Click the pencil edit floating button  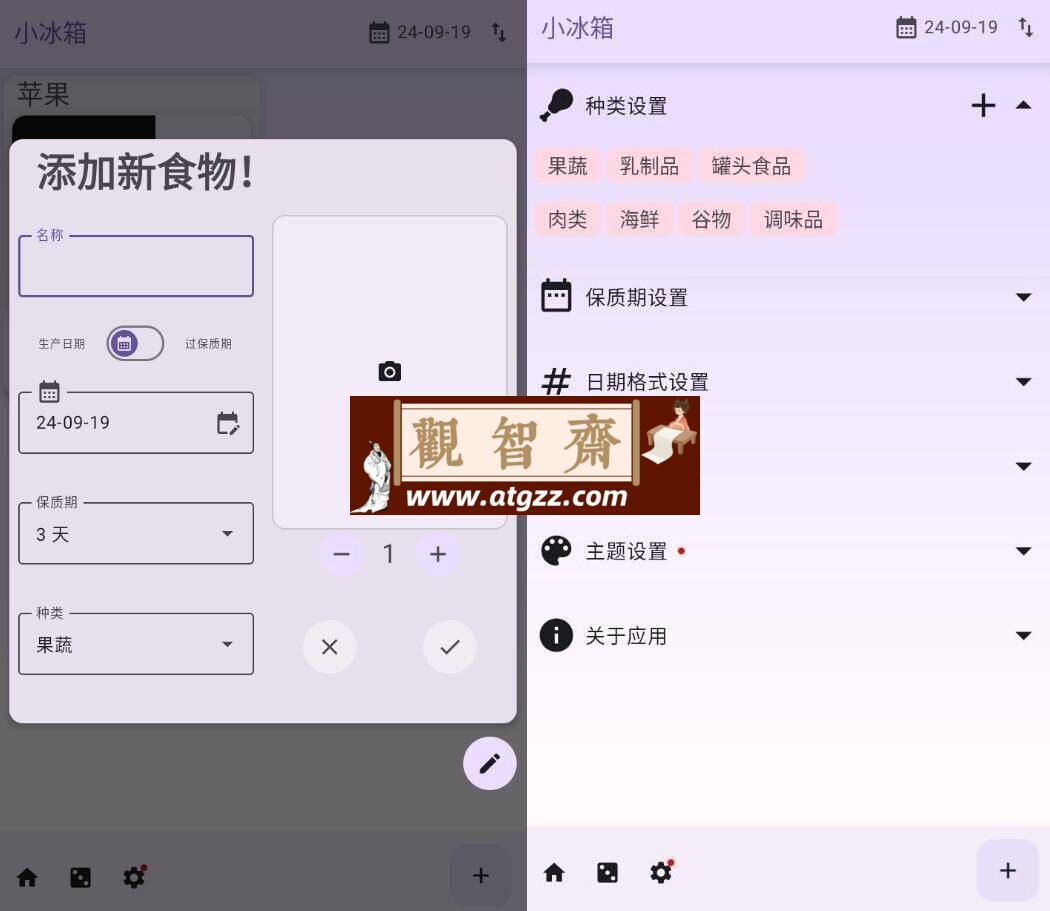tap(490, 764)
